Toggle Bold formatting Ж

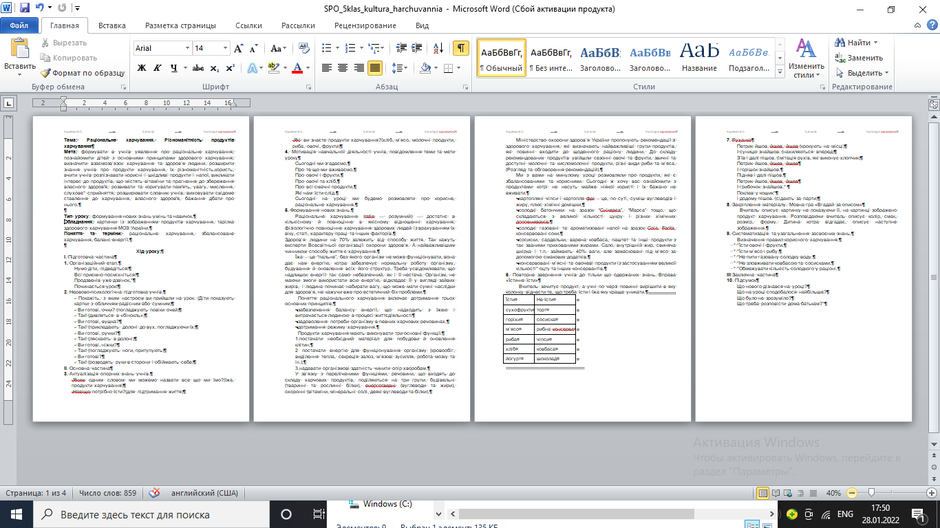coord(141,68)
